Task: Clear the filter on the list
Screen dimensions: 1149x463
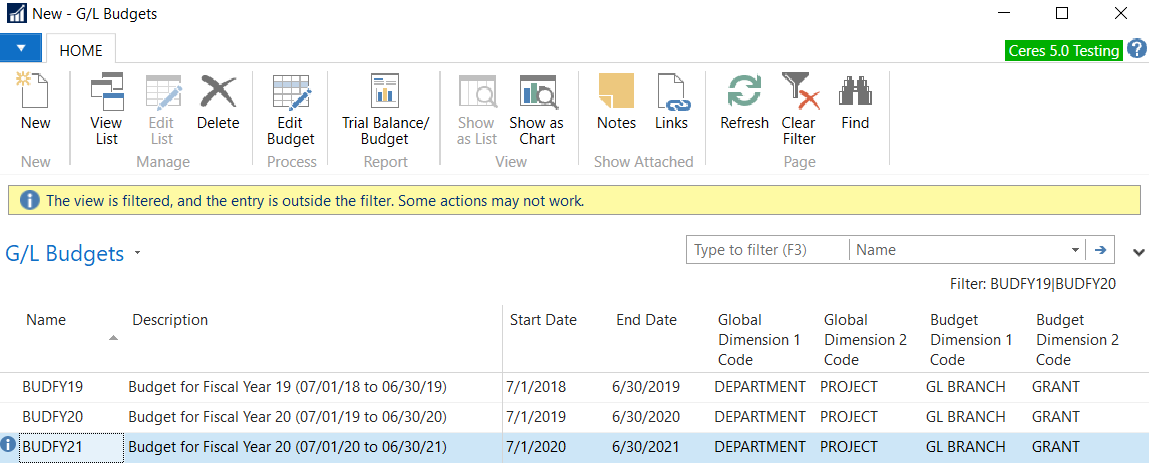Action: click(x=798, y=108)
